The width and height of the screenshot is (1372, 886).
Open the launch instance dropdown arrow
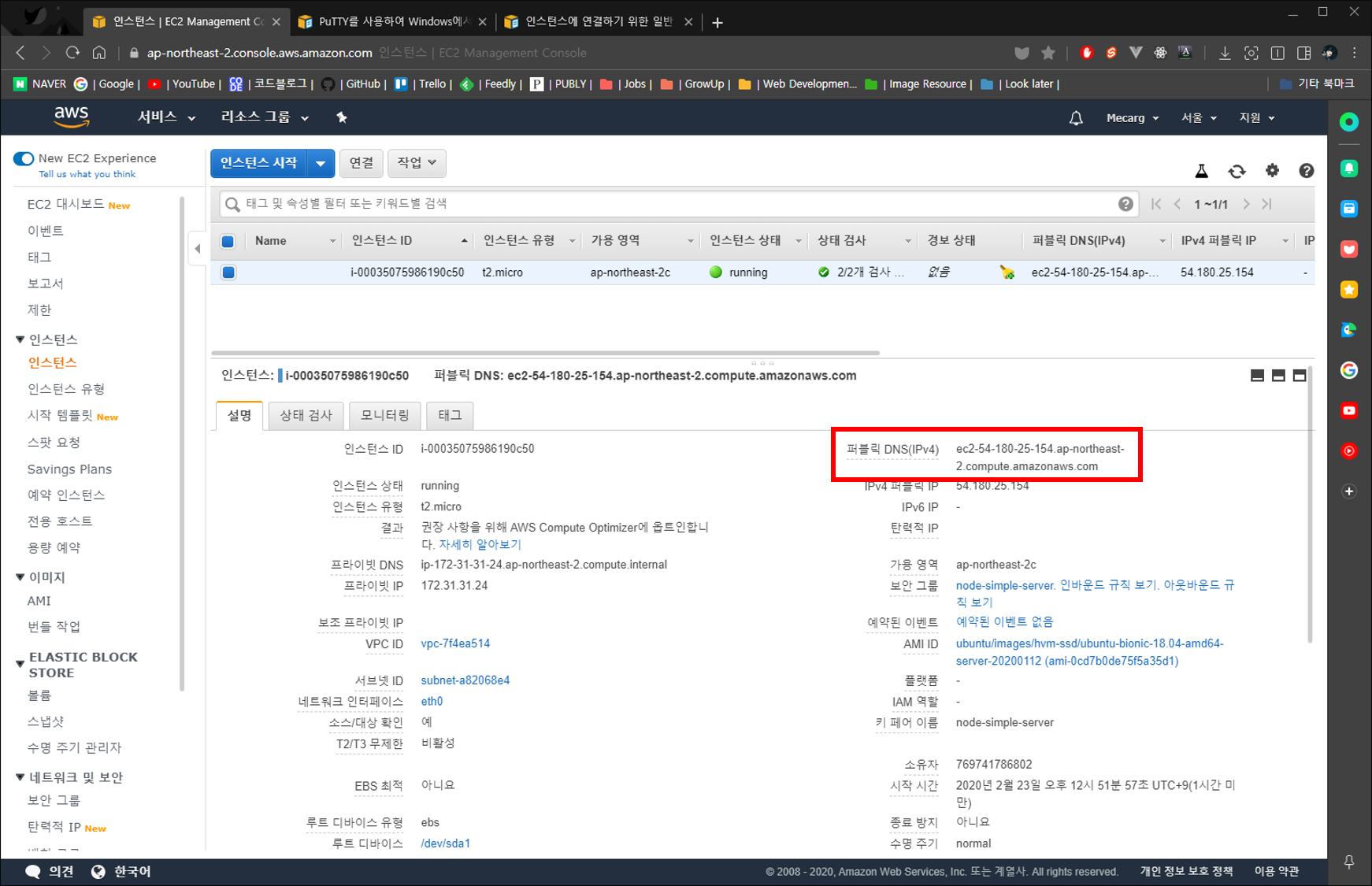click(321, 164)
